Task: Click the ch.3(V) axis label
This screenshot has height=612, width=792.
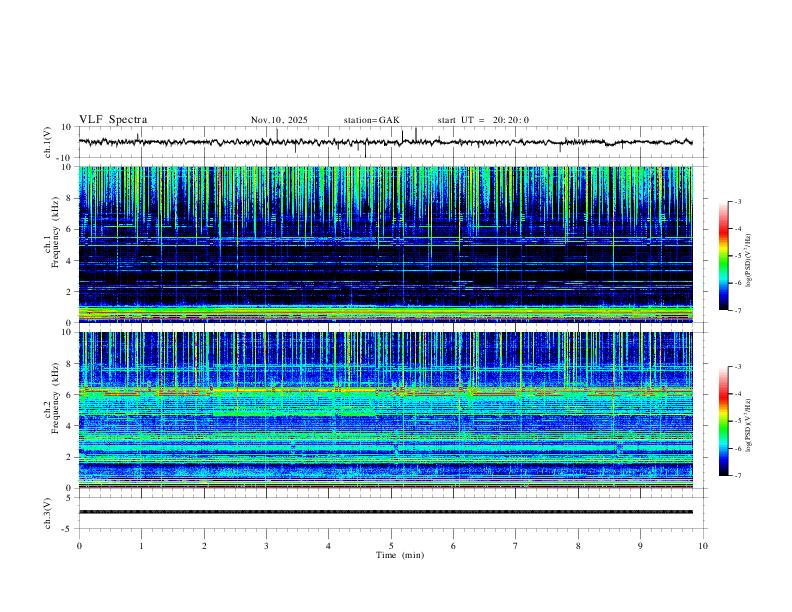Action: coord(48,513)
